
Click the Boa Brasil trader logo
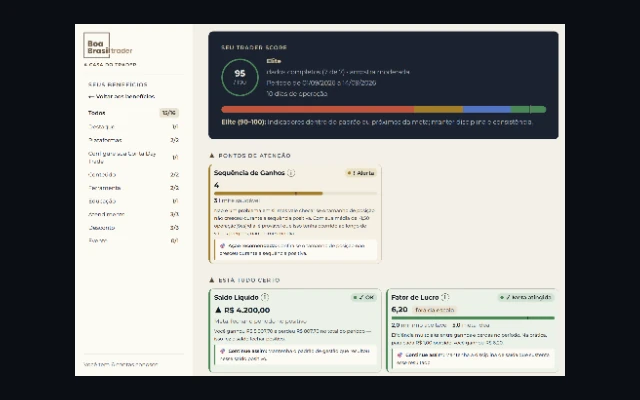108,46
